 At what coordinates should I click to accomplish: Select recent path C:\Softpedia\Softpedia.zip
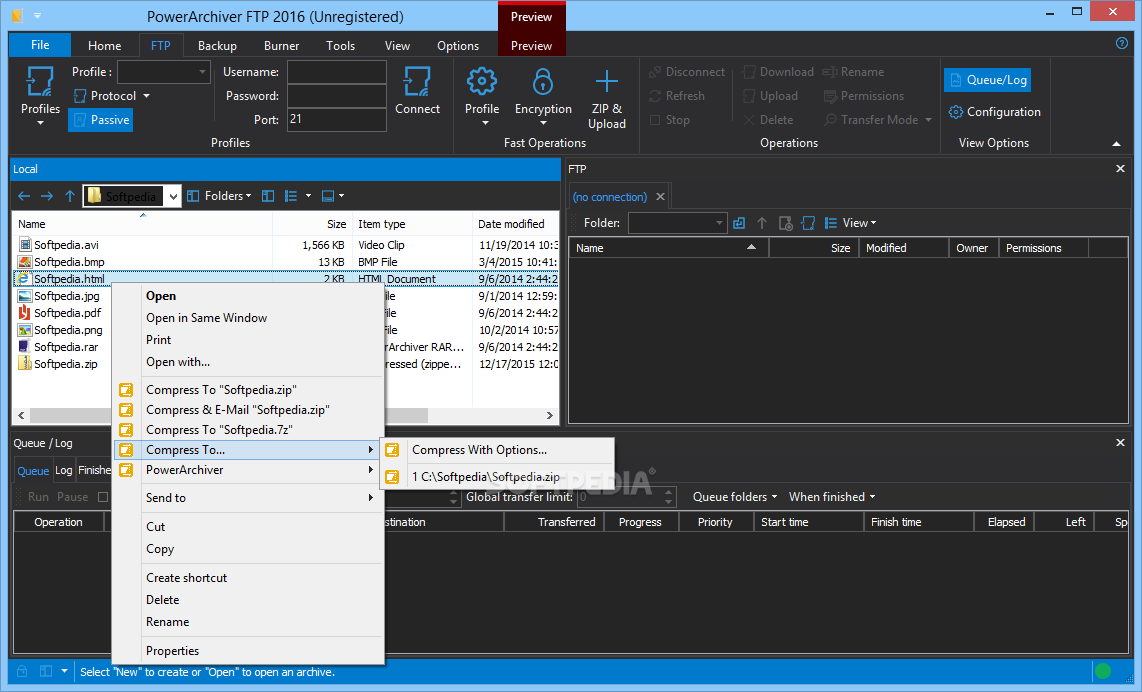point(497,477)
